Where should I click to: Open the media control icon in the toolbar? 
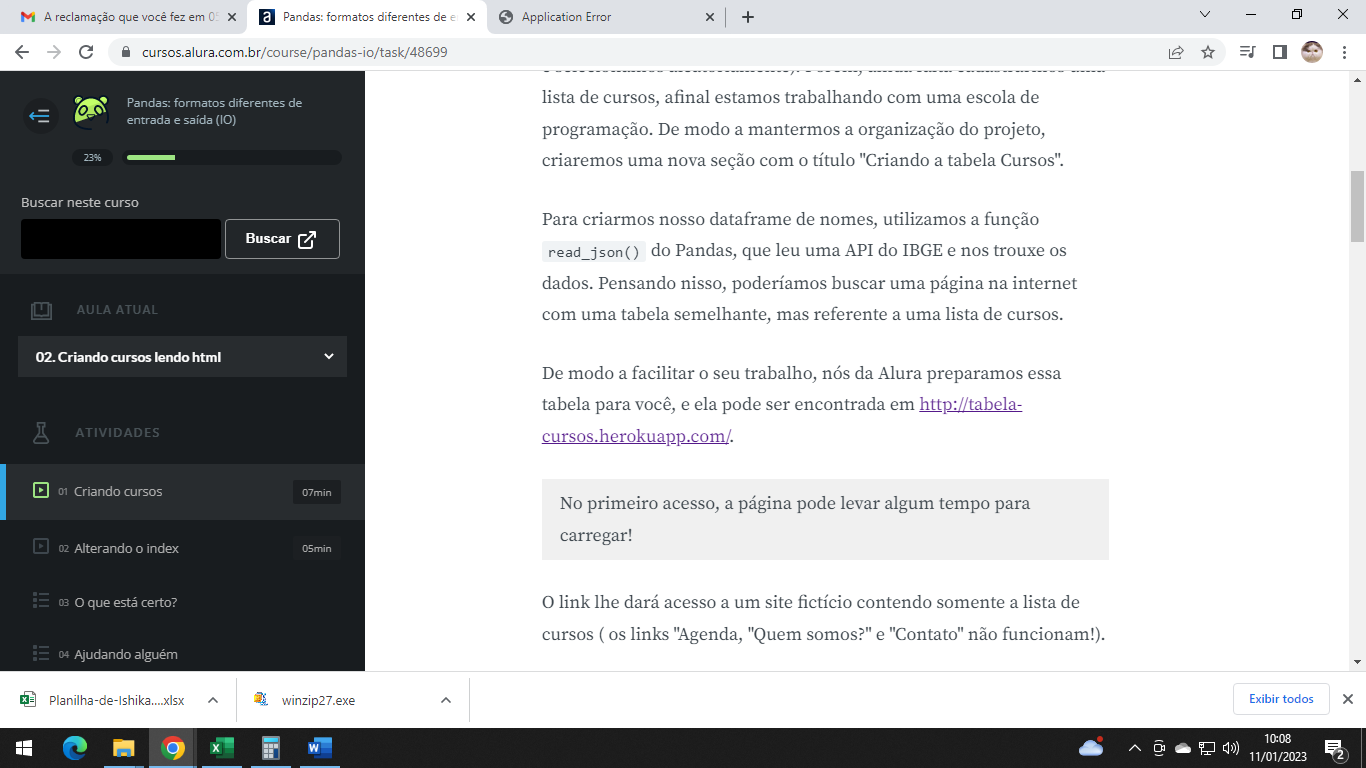[1247, 52]
